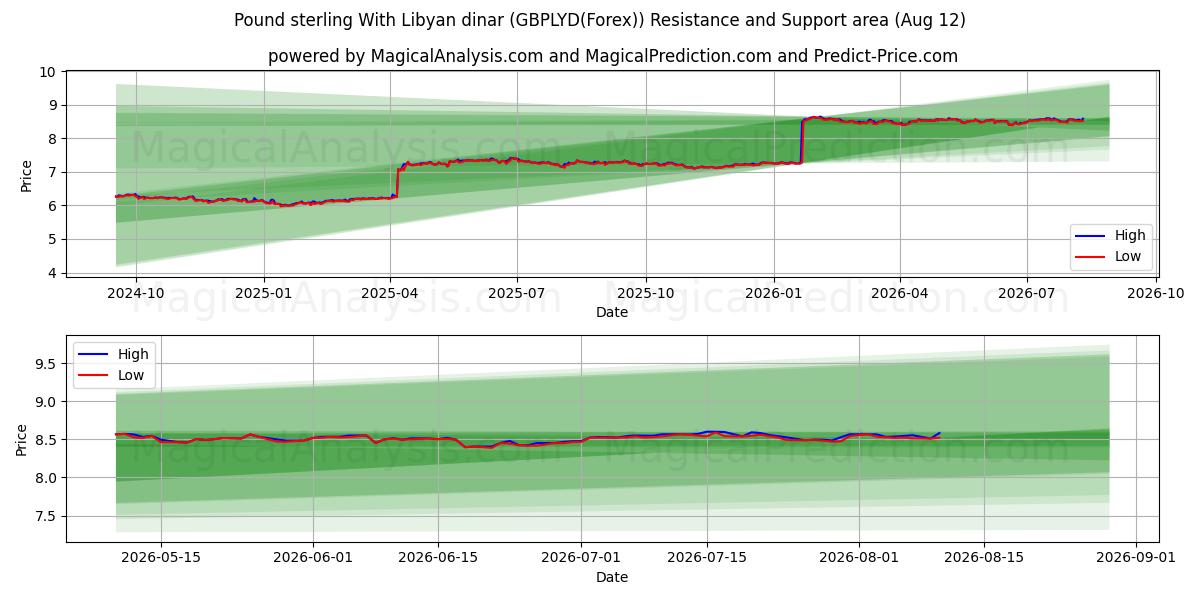
Task: Click the top chart y-axis value 4
Action: point(52,273)
